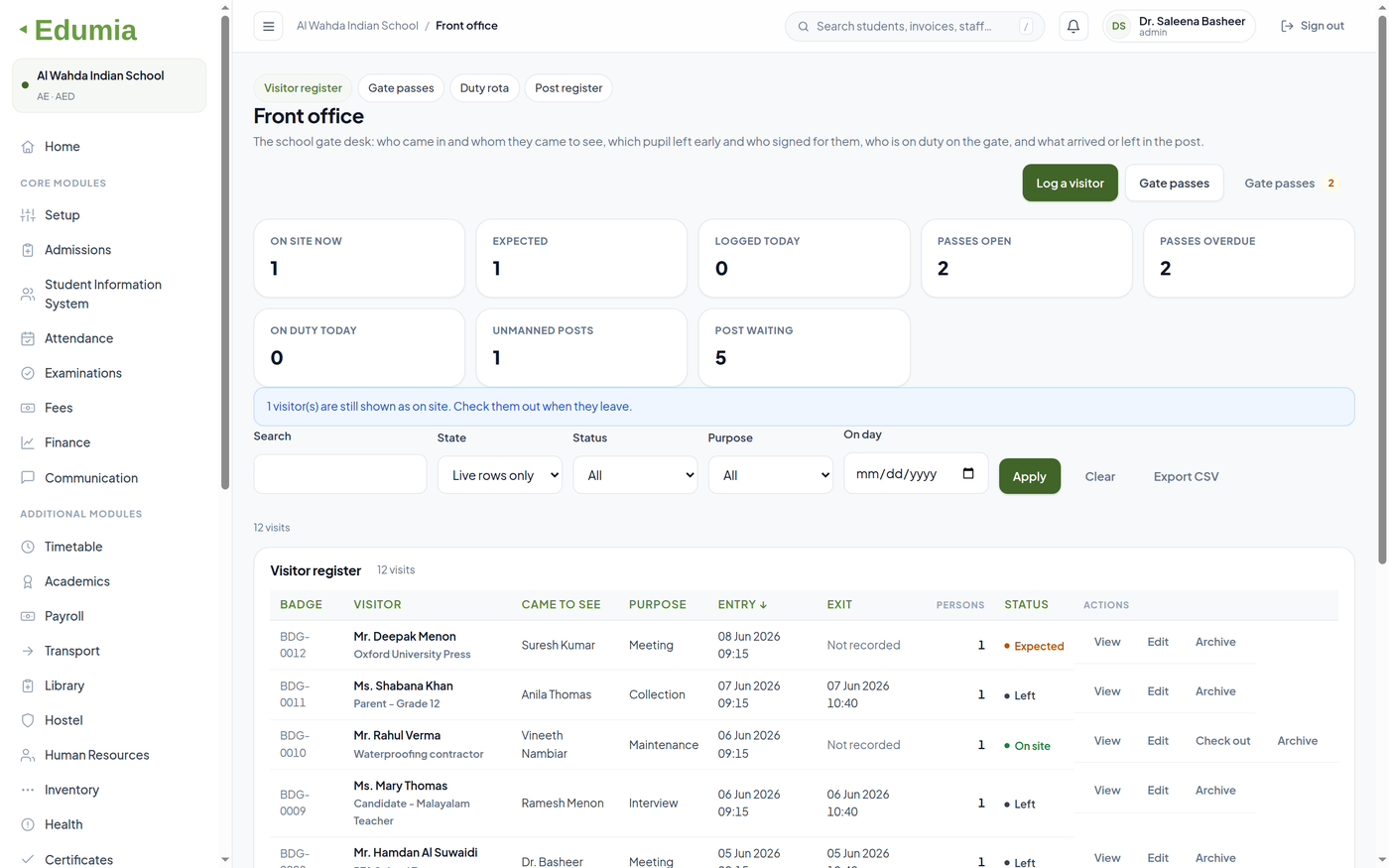Open the Status filter dropdown

[635, 475]
